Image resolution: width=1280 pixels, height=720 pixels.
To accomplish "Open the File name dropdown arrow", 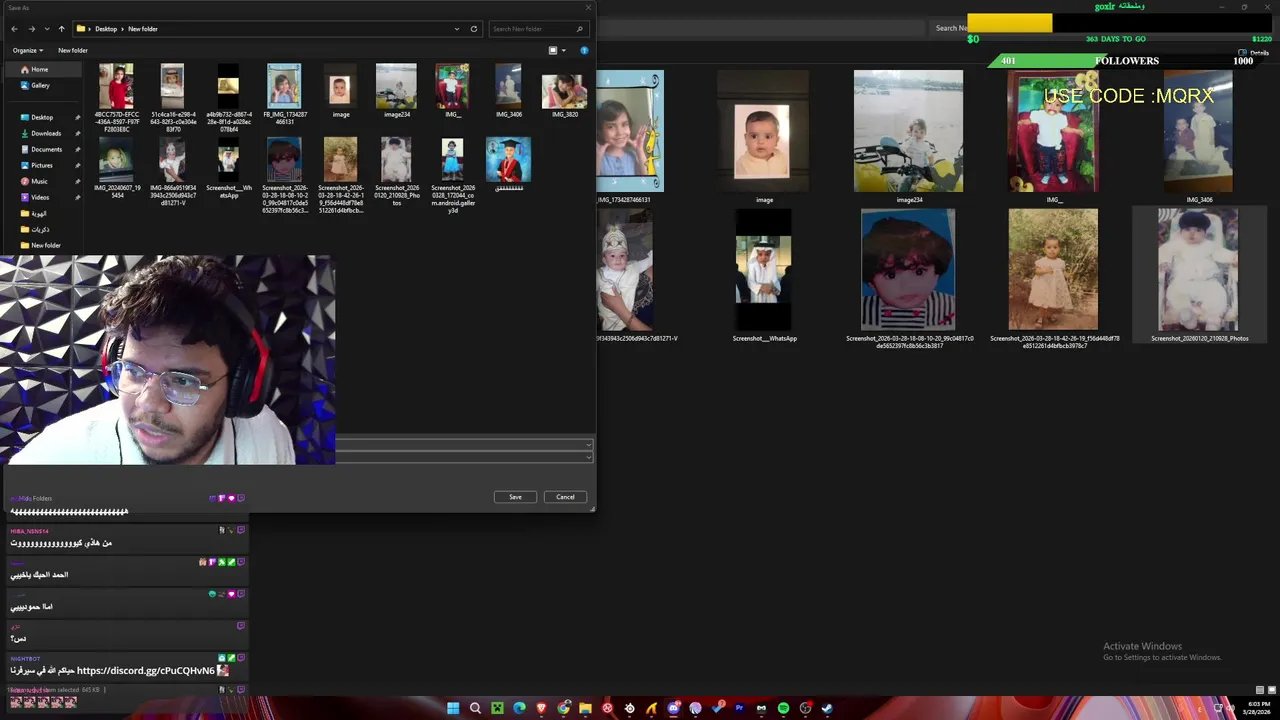I will [x=588, y=444].
